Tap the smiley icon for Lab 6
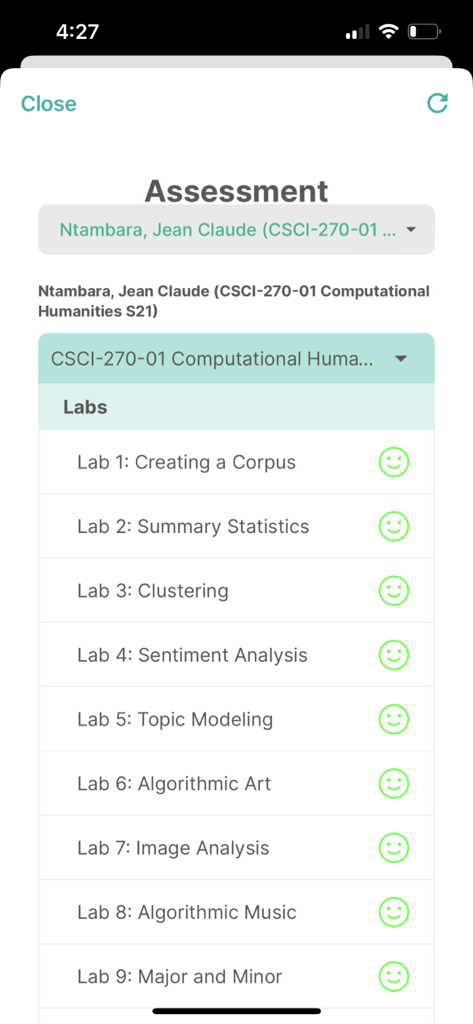This screenshot has height=1024, width=473. [394, 784]
